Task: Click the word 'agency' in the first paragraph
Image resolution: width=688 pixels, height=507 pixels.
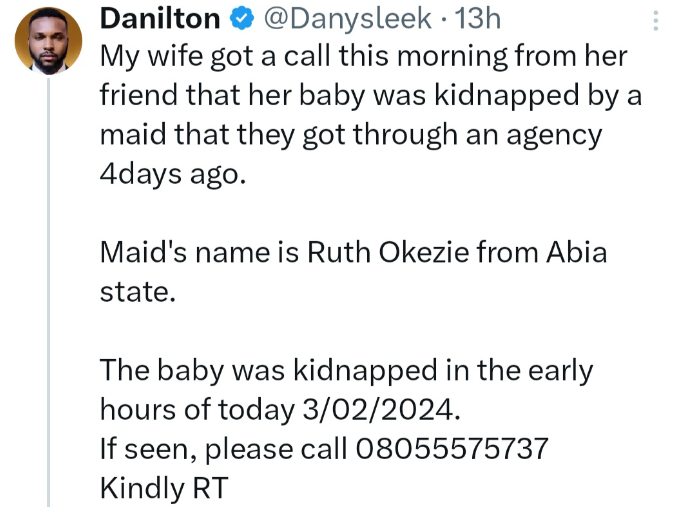Action: coord(554,136)
